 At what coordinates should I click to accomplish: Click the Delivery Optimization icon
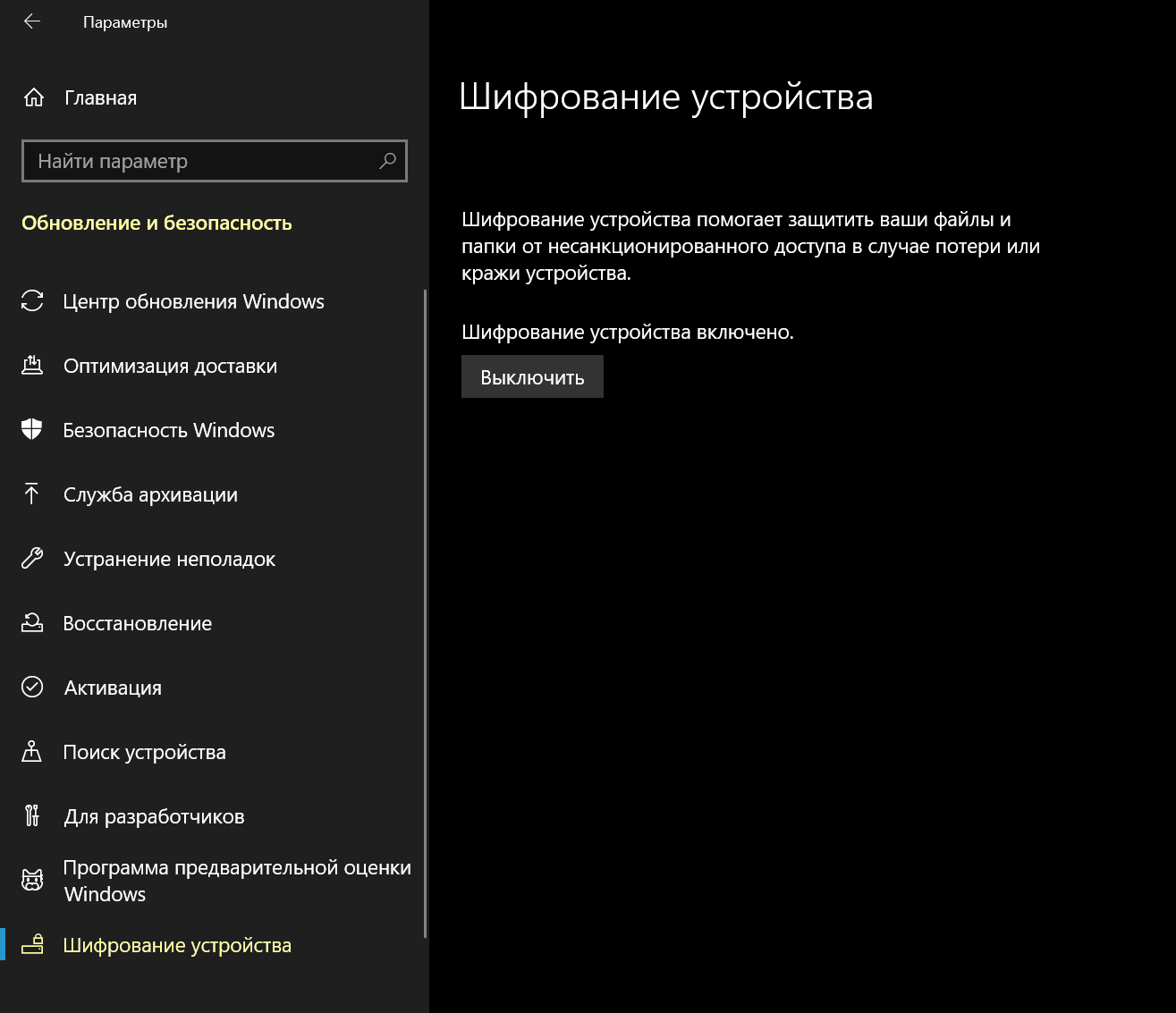click(x=32, y=366)
